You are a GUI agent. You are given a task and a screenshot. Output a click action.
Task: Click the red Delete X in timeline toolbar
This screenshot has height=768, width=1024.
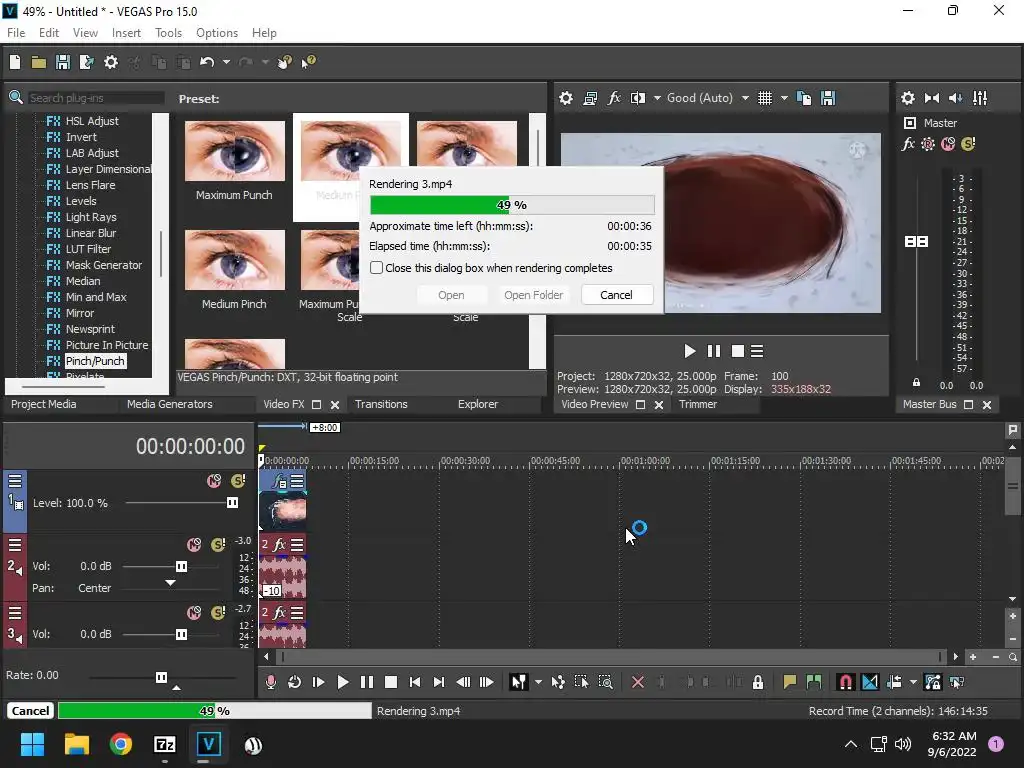coord(638,682)
